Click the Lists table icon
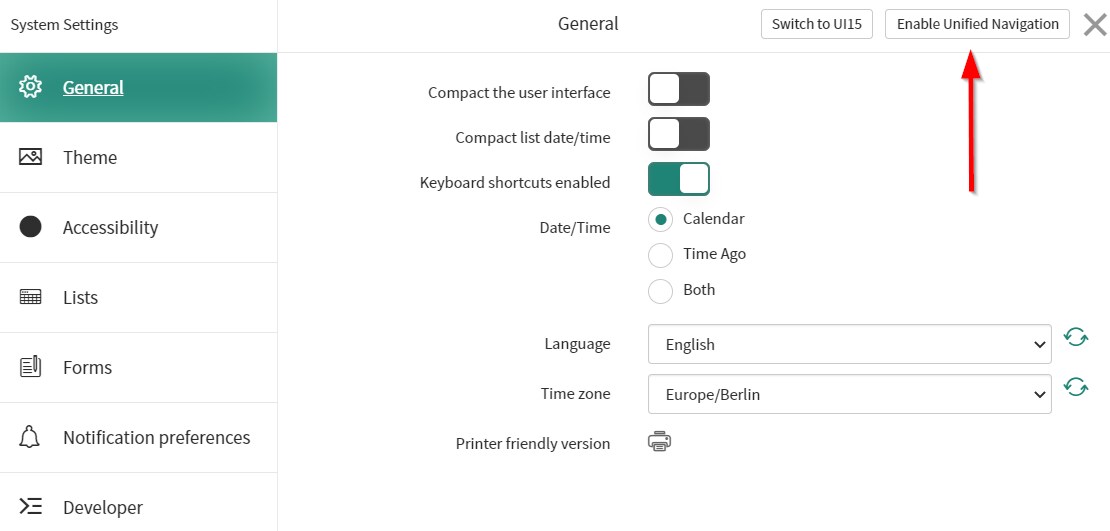 [31, 297]
